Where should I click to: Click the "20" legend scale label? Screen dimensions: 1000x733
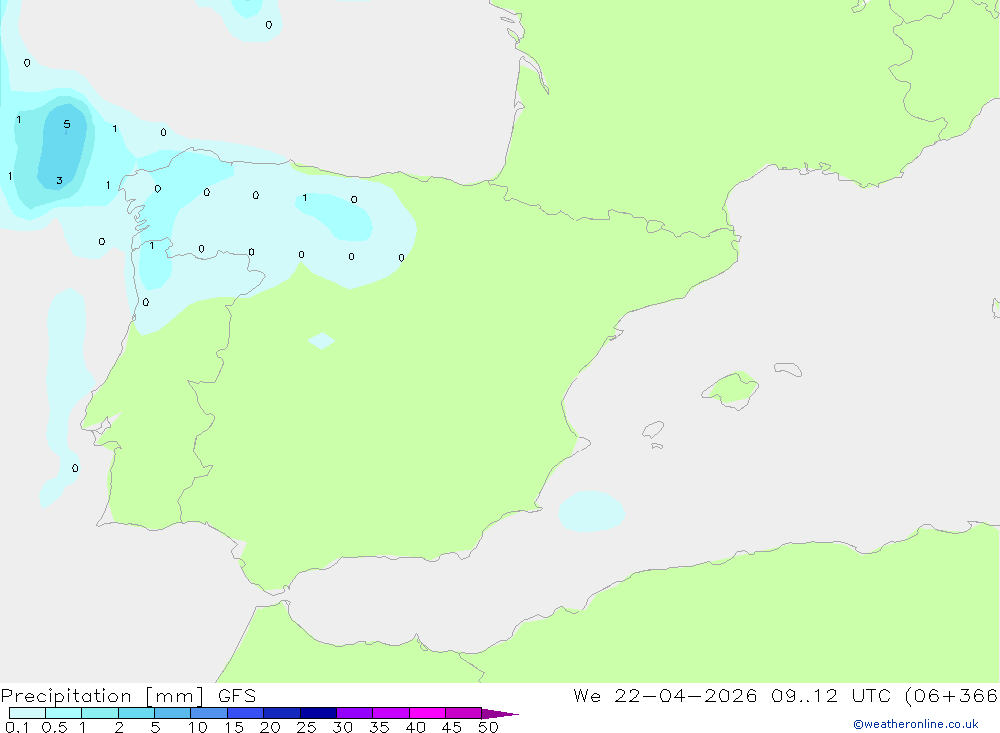(x=270, y=727)
